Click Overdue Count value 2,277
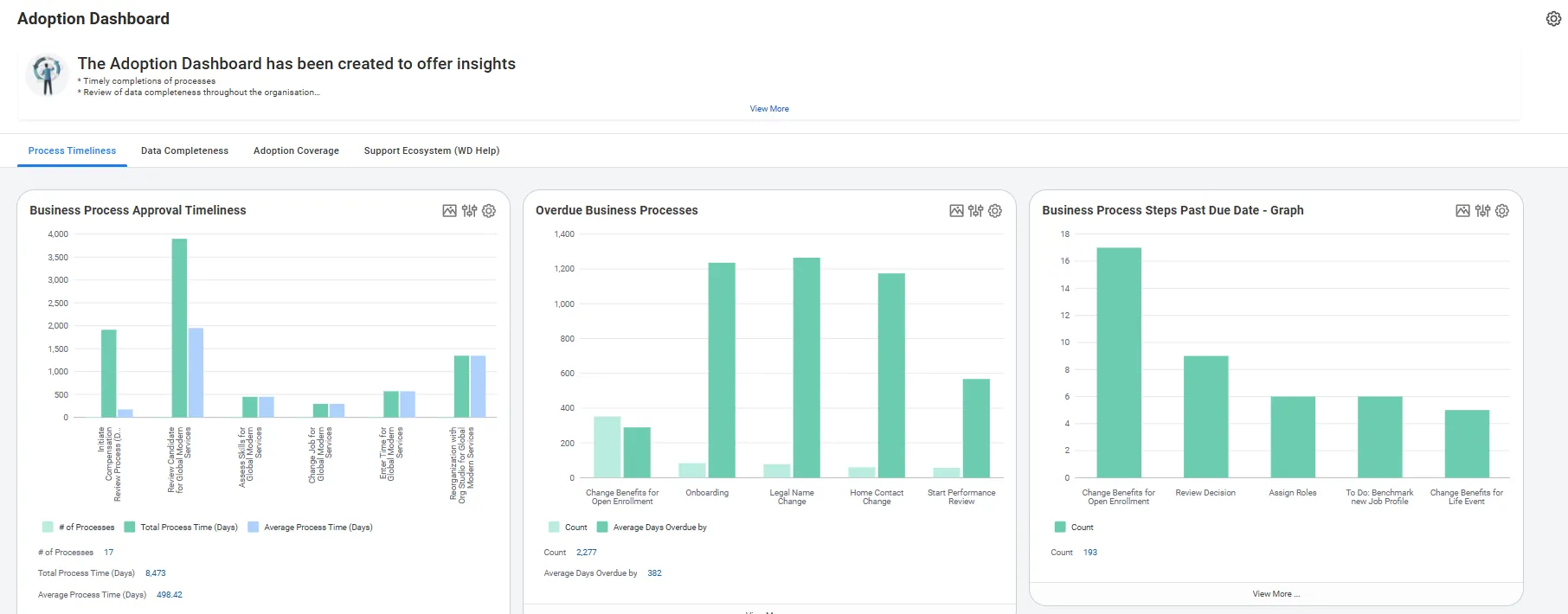This screenshot has width=1568, height=614. coord(587,552)
